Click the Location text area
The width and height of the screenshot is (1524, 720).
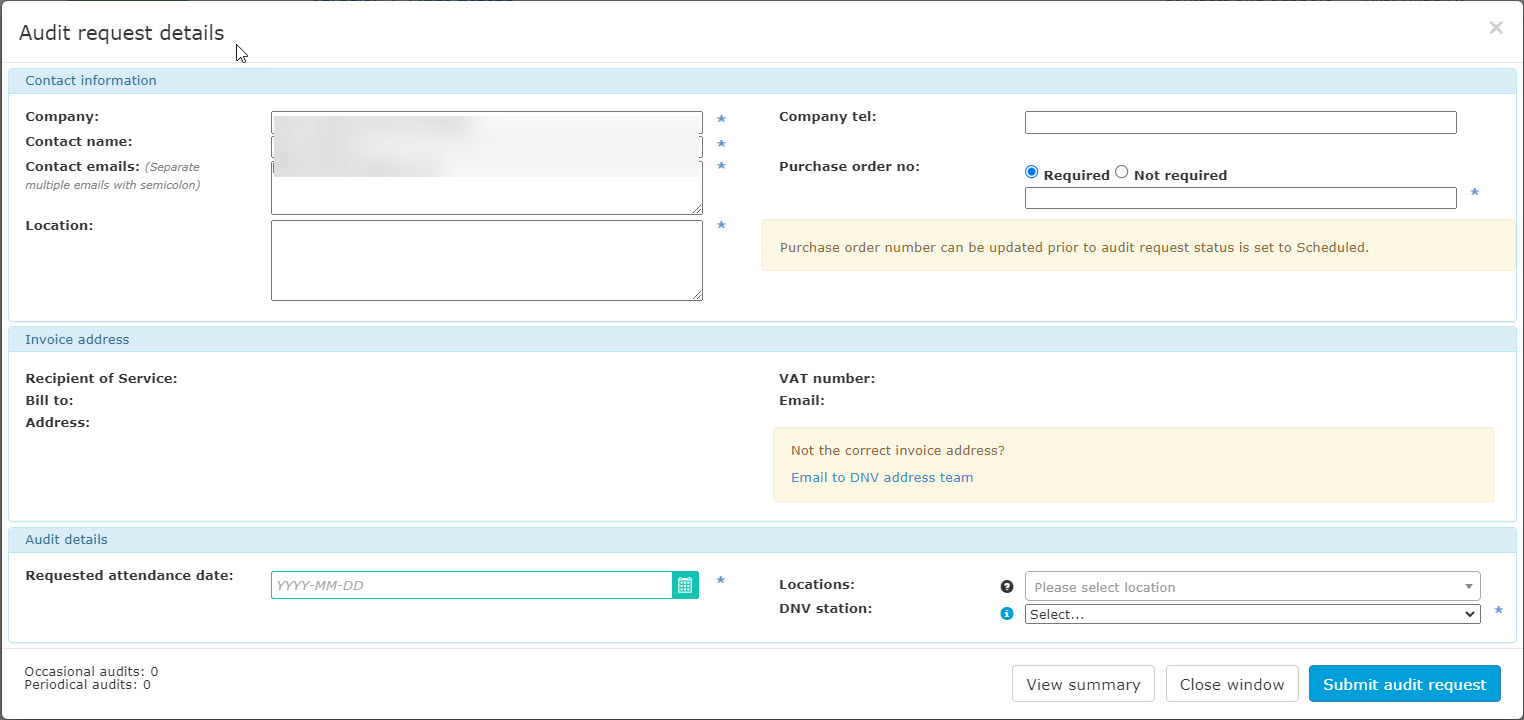click(486, 260)
